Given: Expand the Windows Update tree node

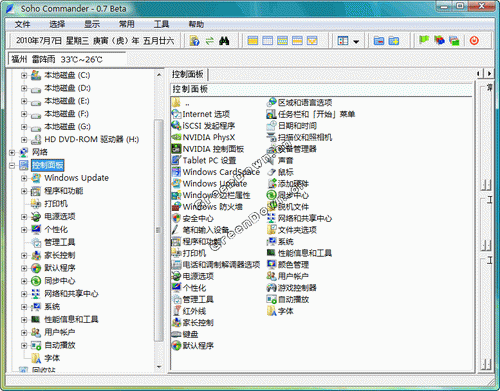Looking at the screenshot, I should (24, 178).
